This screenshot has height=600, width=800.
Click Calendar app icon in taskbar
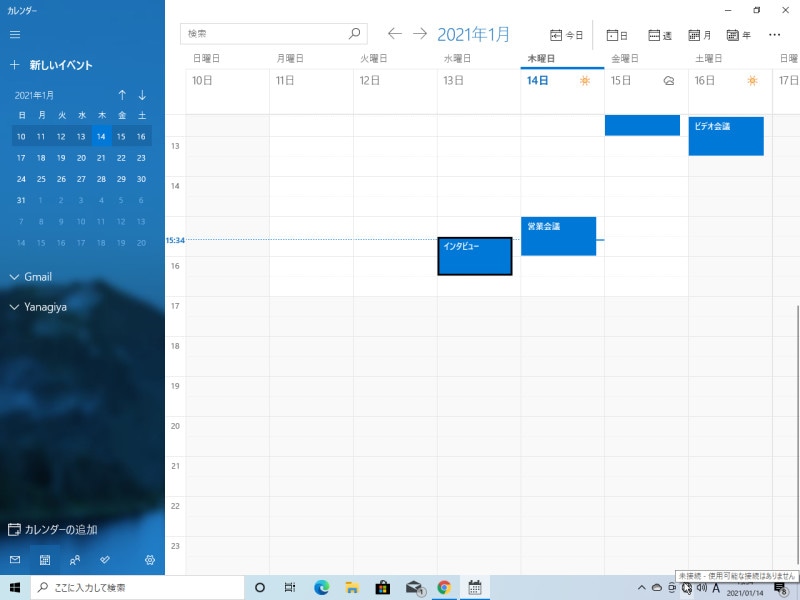tap(475, 588)
